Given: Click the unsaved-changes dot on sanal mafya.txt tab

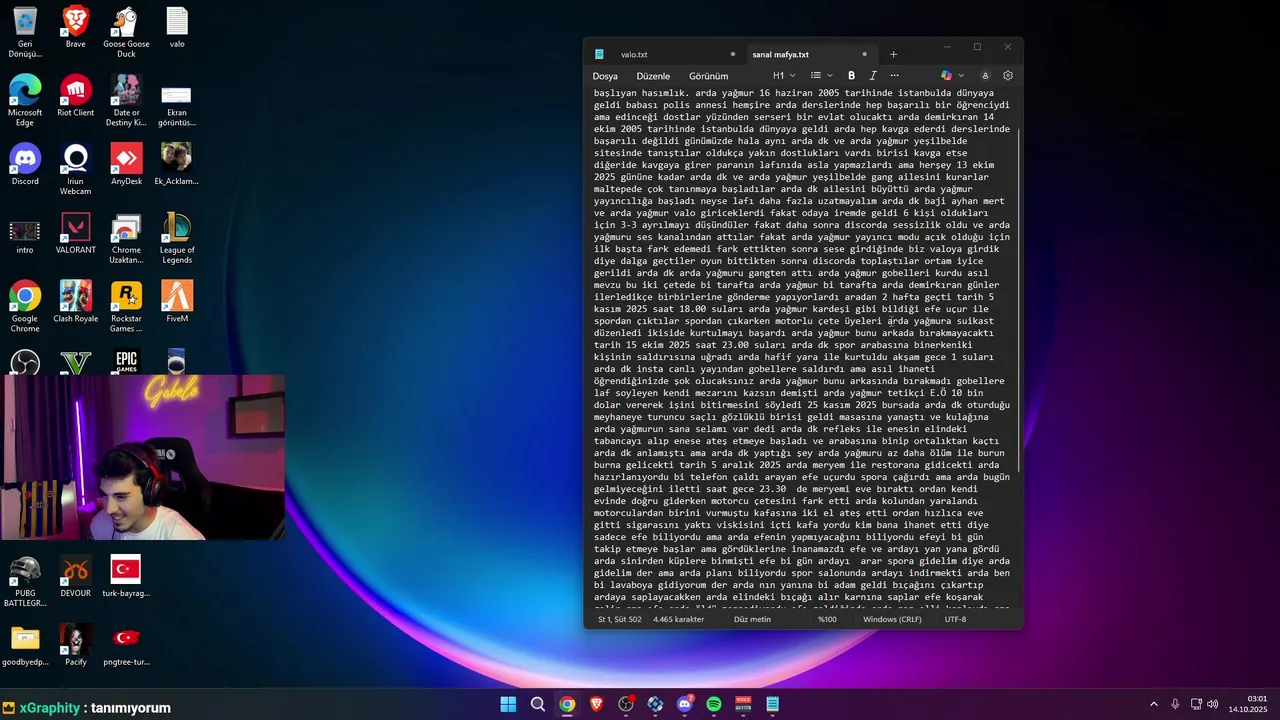Looking at the screenshot, I should 865,54.
